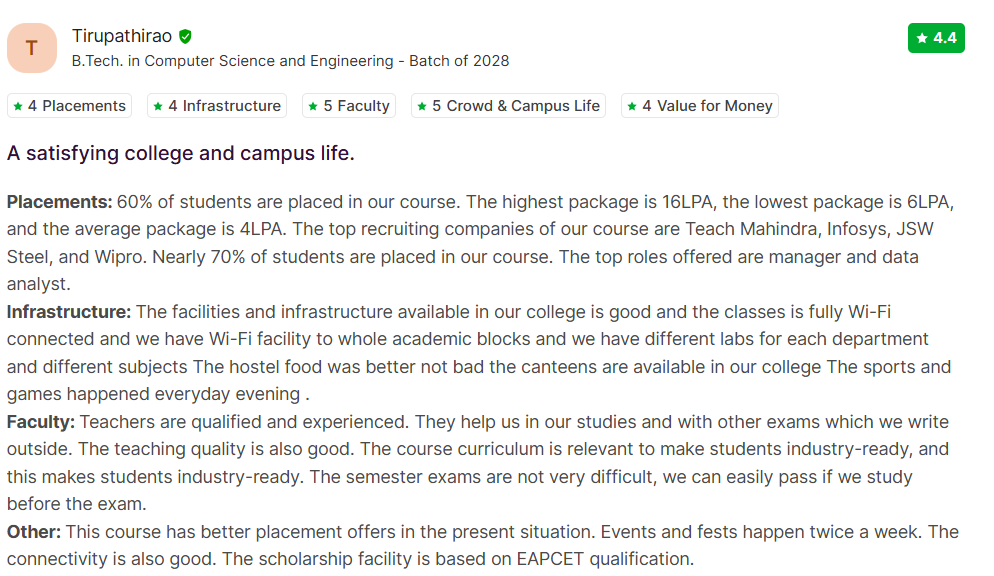Image resolution: width=994 pixels, height=576 pixels.
Task: Click the star on Crowd & Campus Life chip
Action: click(422, 106)
